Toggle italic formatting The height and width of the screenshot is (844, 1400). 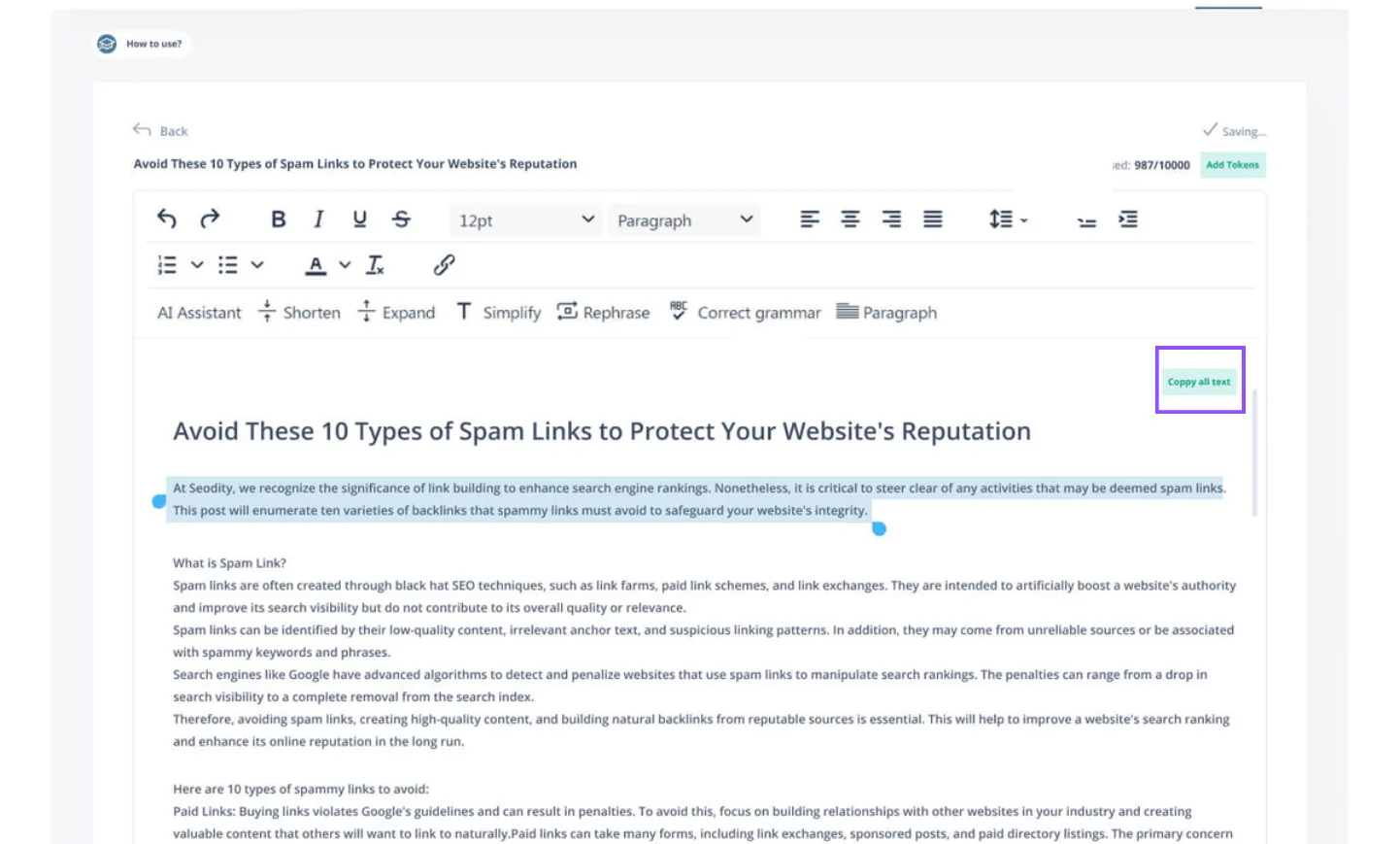tap(318, 219)
